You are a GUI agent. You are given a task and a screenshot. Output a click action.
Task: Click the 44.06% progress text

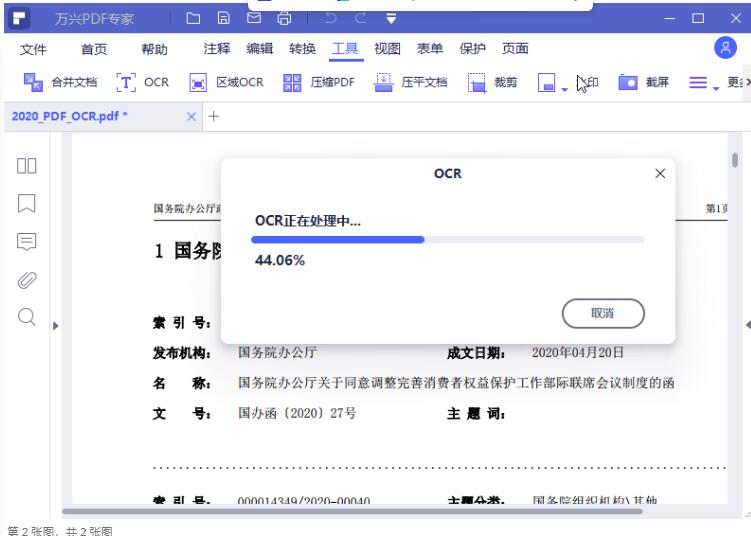[x=280, y=261]
